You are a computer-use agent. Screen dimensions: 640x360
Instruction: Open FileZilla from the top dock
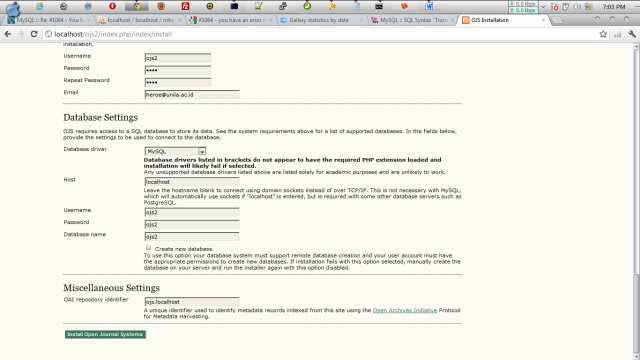185,6
